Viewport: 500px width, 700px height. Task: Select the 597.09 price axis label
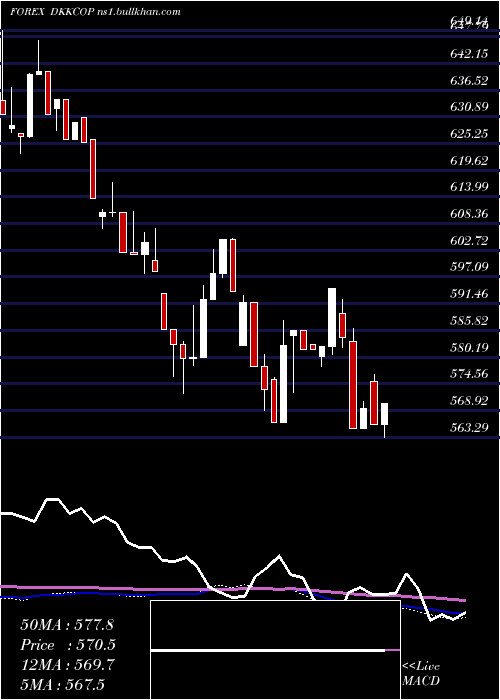469,267
